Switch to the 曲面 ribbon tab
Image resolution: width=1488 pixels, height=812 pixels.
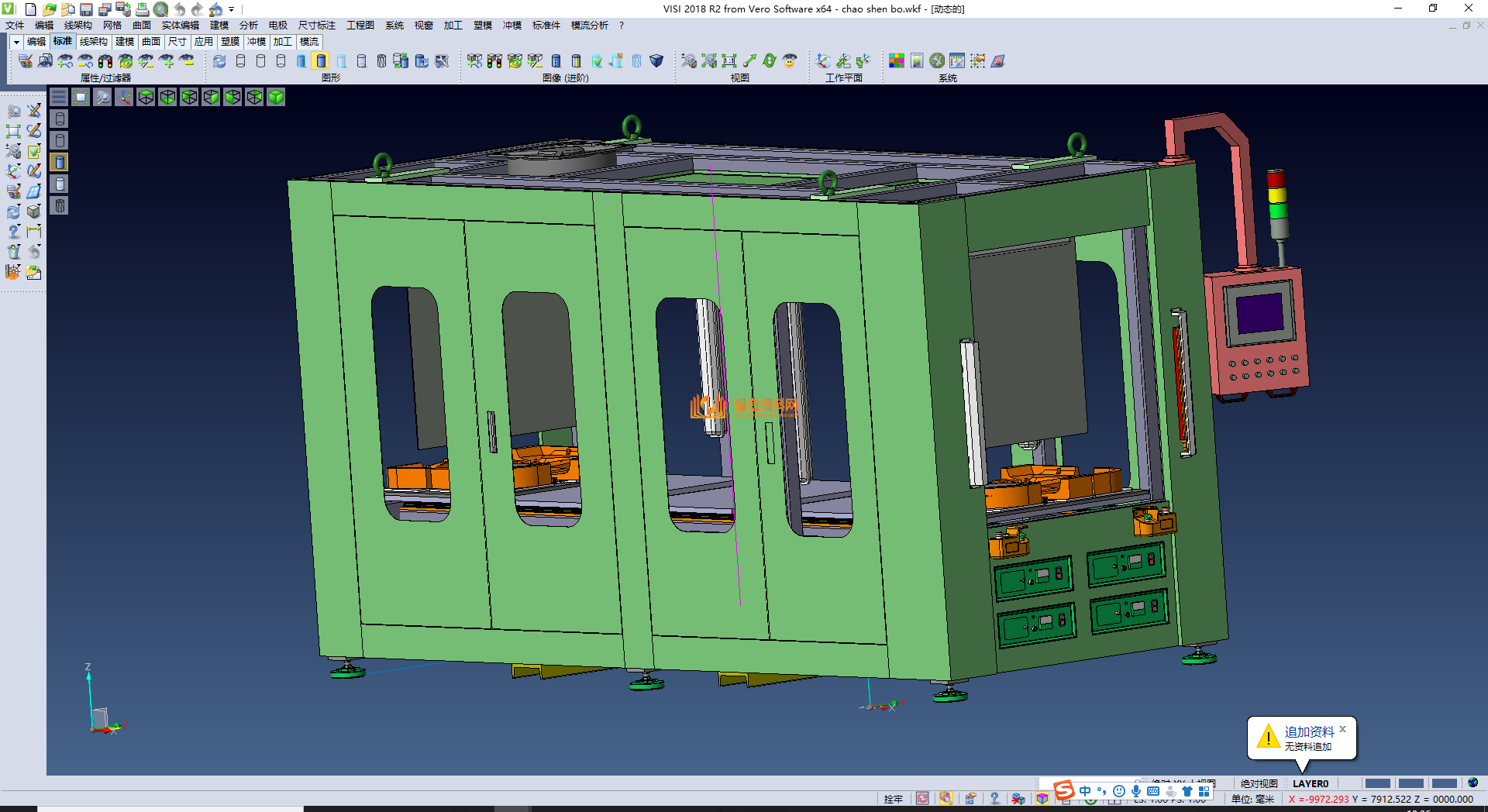pos(150,42)
